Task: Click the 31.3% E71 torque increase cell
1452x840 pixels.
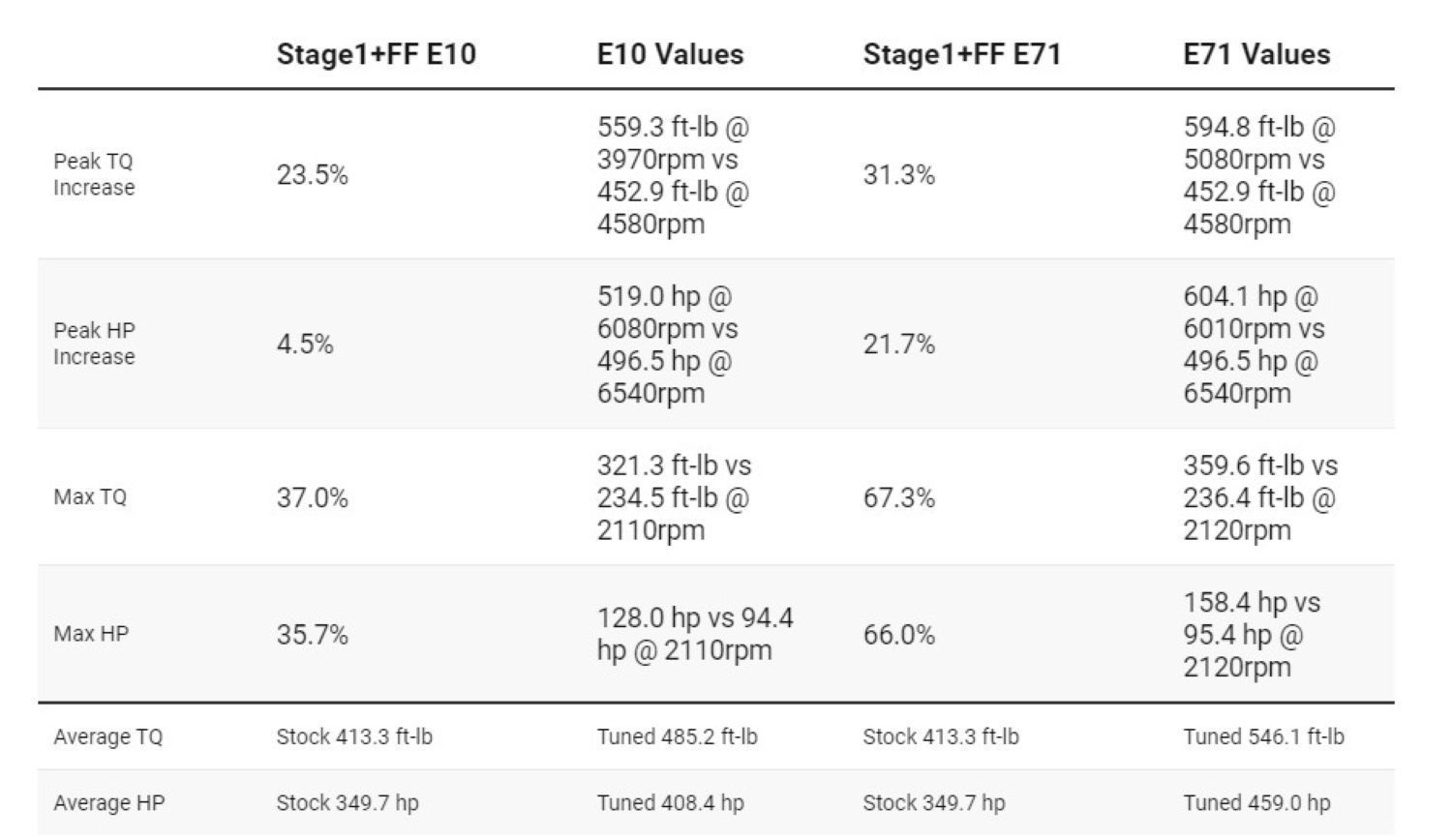Action: [898, 175]
